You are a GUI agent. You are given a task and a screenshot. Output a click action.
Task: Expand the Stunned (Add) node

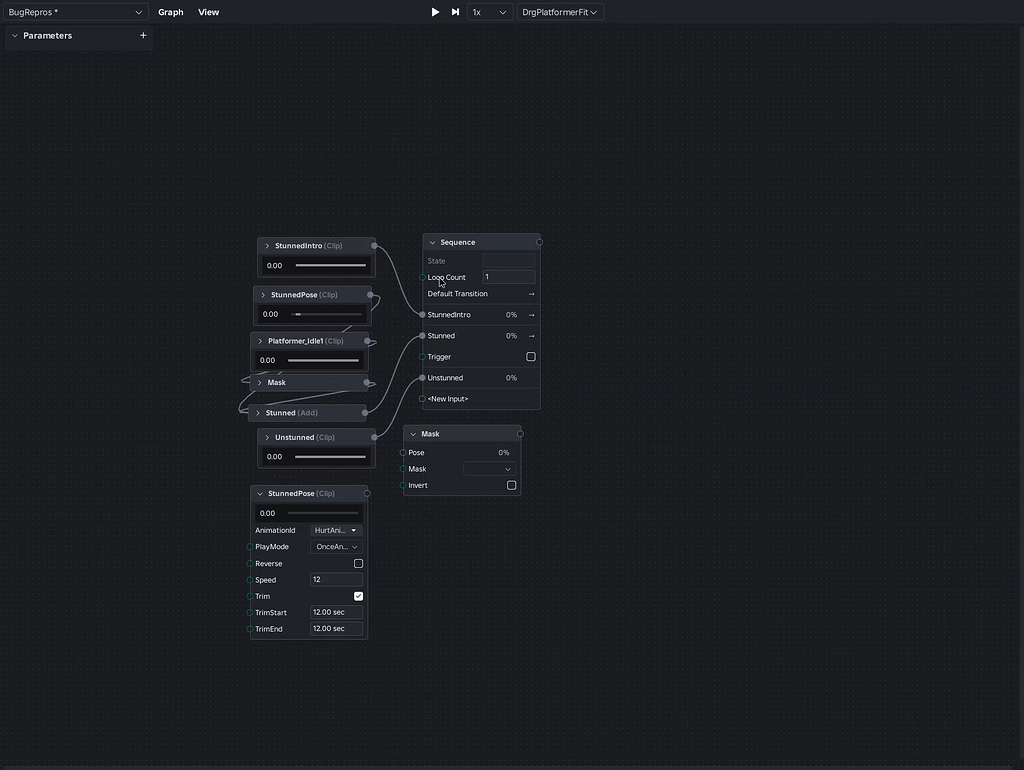(258, 413)
